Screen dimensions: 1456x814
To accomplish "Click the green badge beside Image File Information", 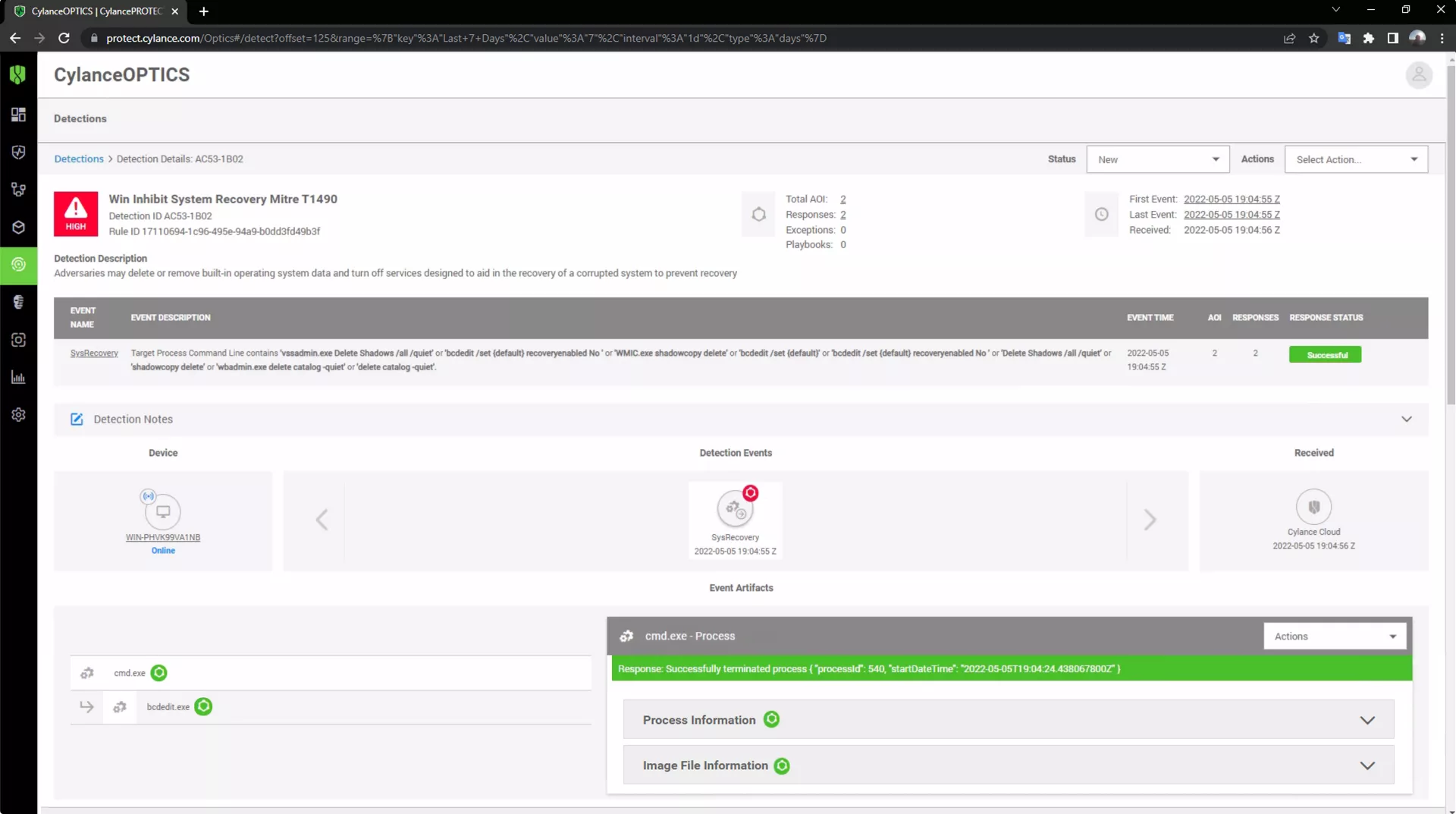I will point(782,766).
